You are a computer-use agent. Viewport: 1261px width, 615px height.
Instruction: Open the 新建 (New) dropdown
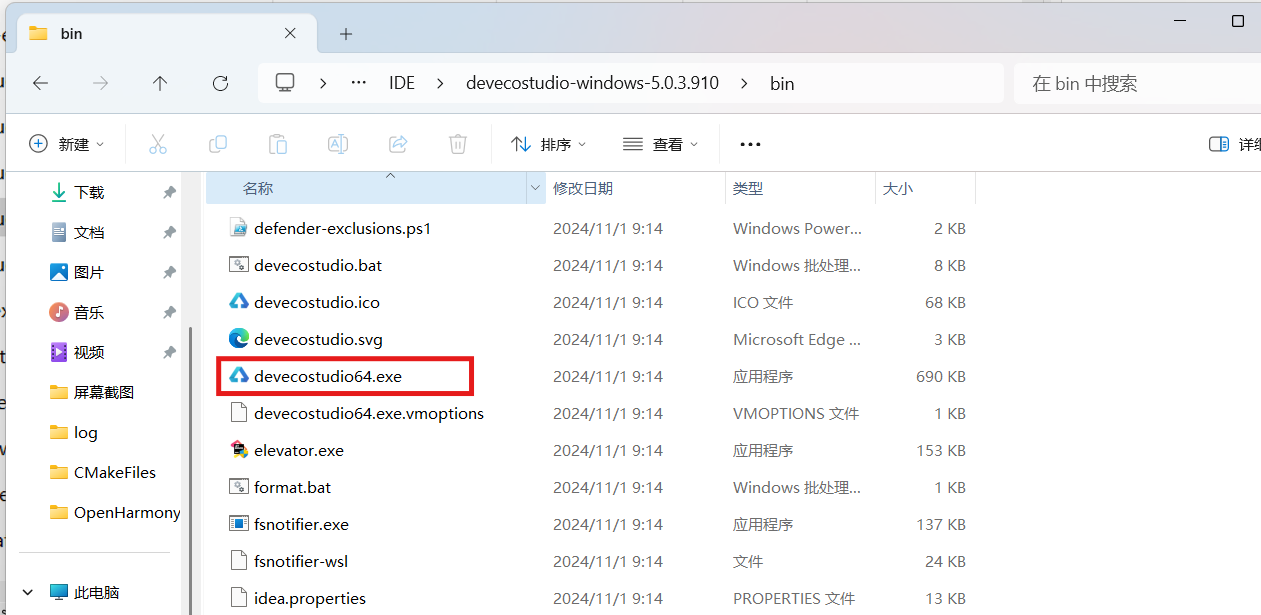[x=67, y=144]
